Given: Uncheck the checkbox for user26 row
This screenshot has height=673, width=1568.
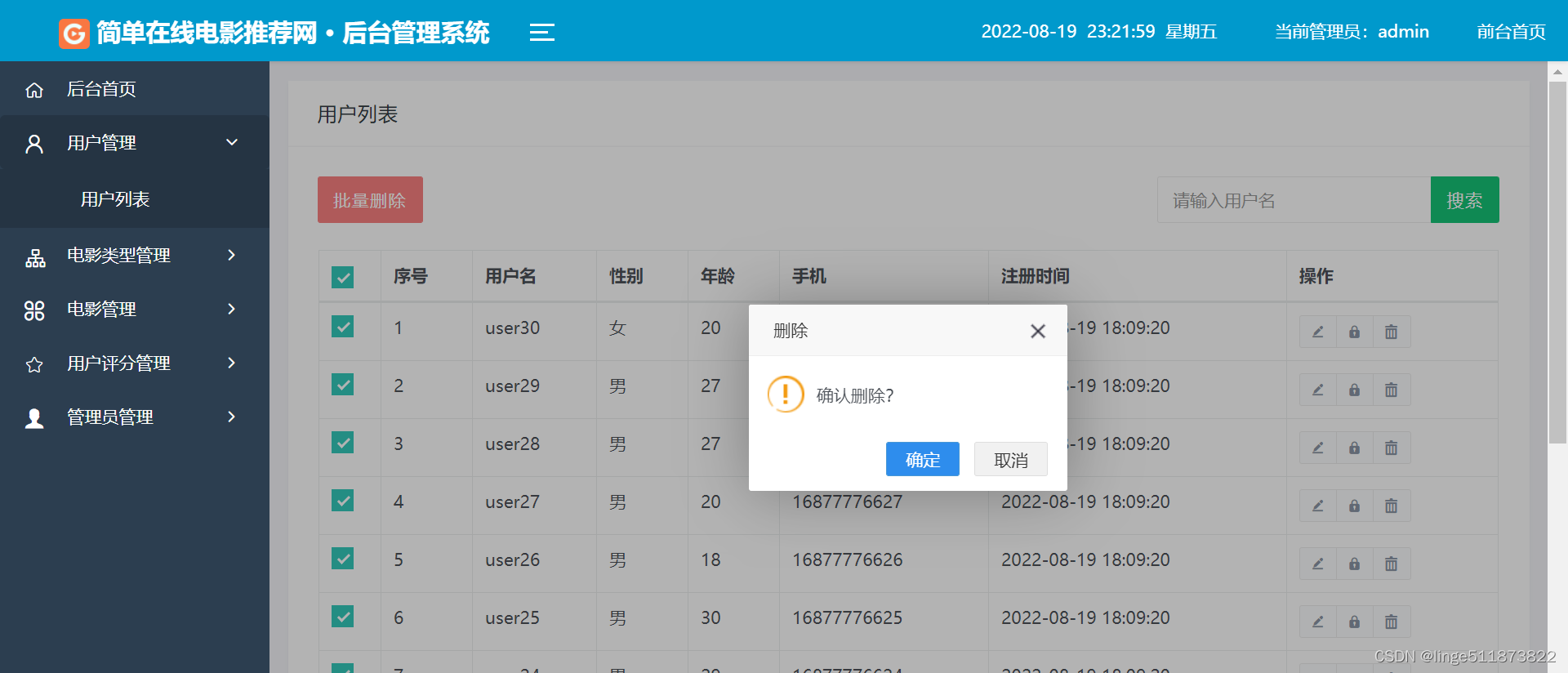Looking at the screenshot, I should coord(343,559).
